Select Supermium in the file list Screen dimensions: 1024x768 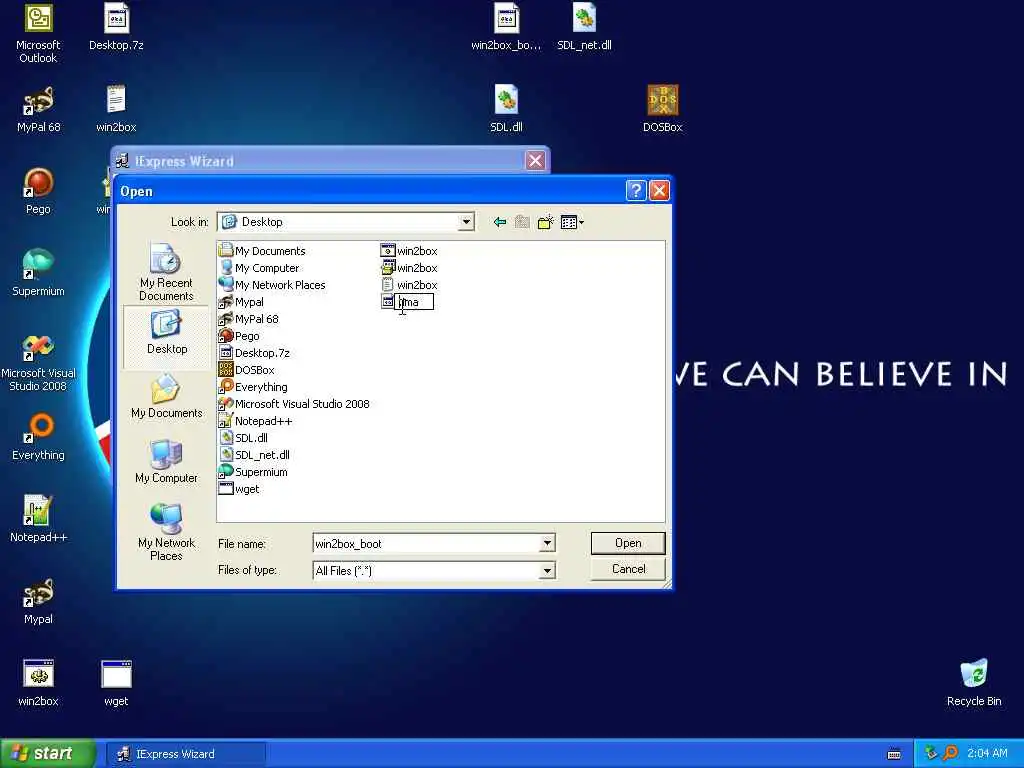tap(253, 472)
